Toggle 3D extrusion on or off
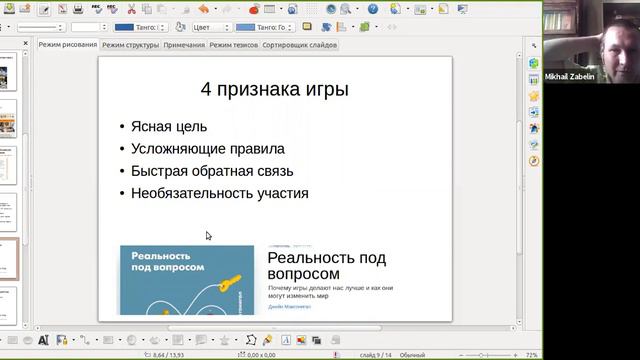The width and height of the screenshot is (640, 360). [x=335, y=340]
